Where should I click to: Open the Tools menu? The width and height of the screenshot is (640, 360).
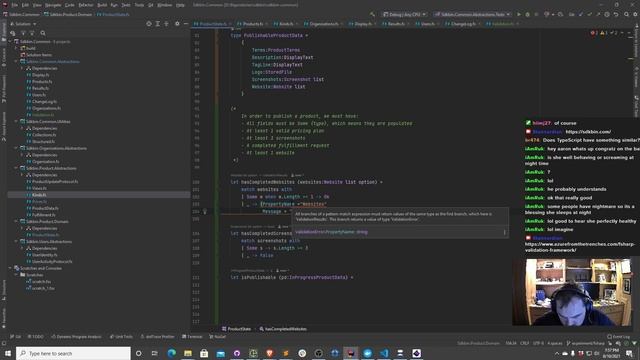(x=139, y=5)
